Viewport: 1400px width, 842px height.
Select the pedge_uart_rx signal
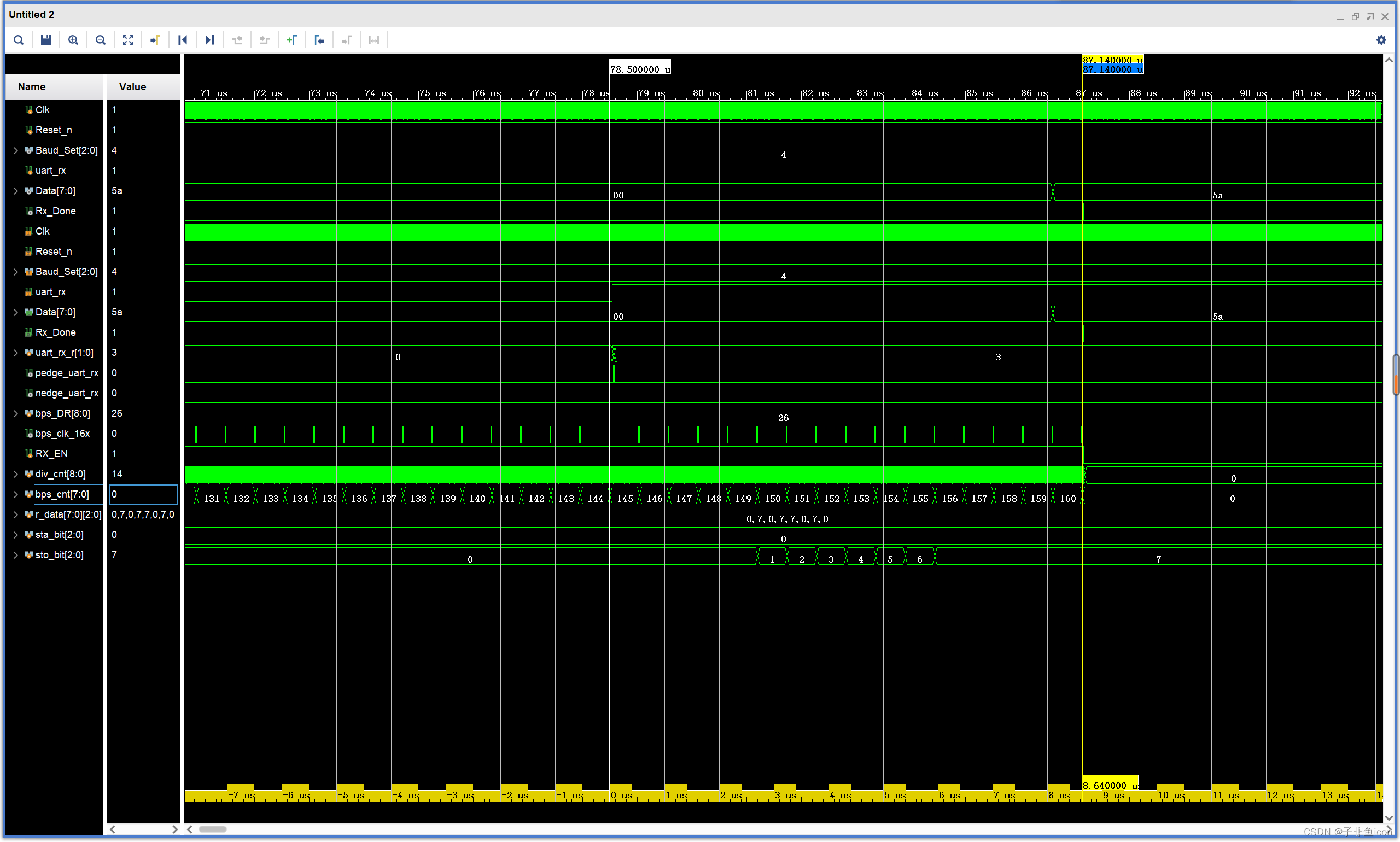click(66, 373)
